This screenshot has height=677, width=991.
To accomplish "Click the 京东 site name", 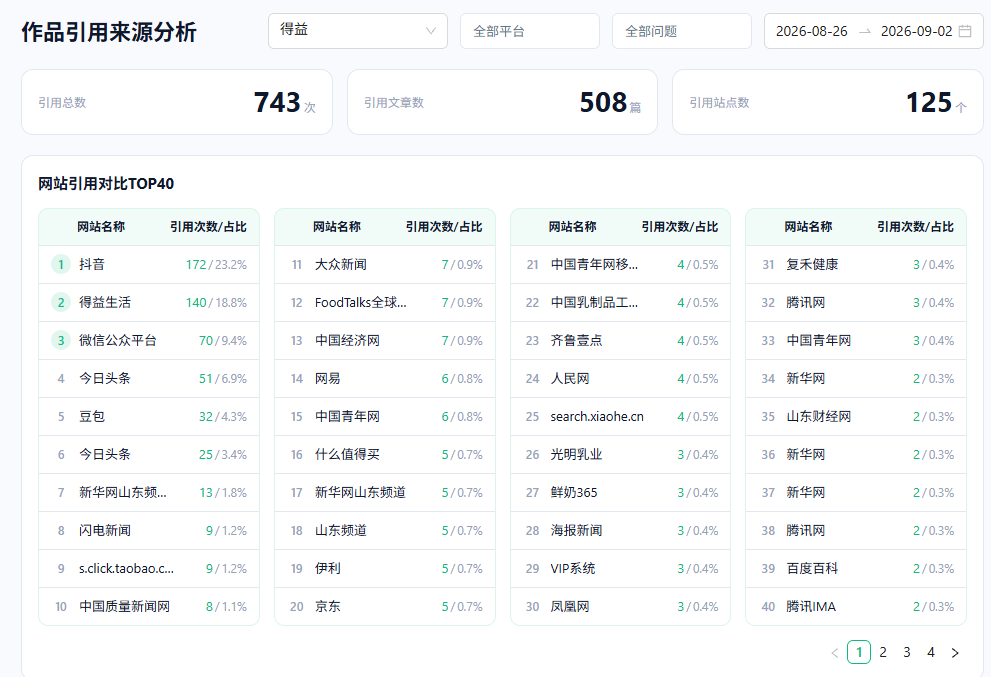I will point(327,606).
